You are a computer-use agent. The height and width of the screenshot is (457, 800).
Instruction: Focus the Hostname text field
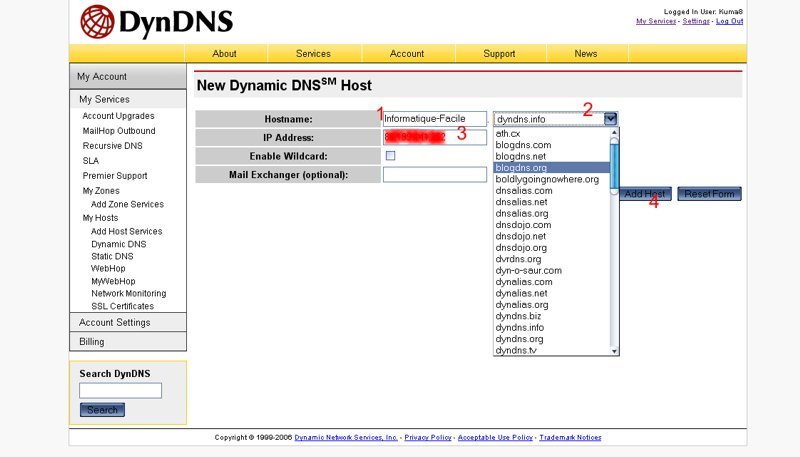point(434,119)
